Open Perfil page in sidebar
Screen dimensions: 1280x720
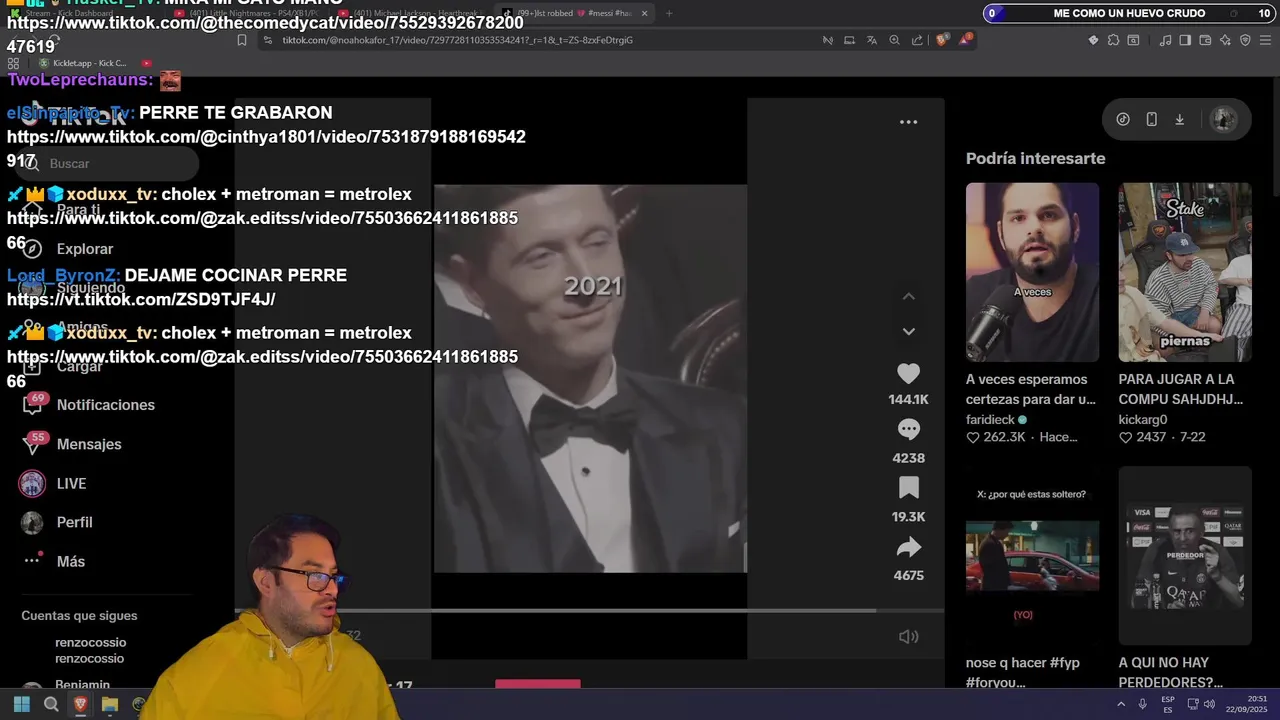[57, 522]
